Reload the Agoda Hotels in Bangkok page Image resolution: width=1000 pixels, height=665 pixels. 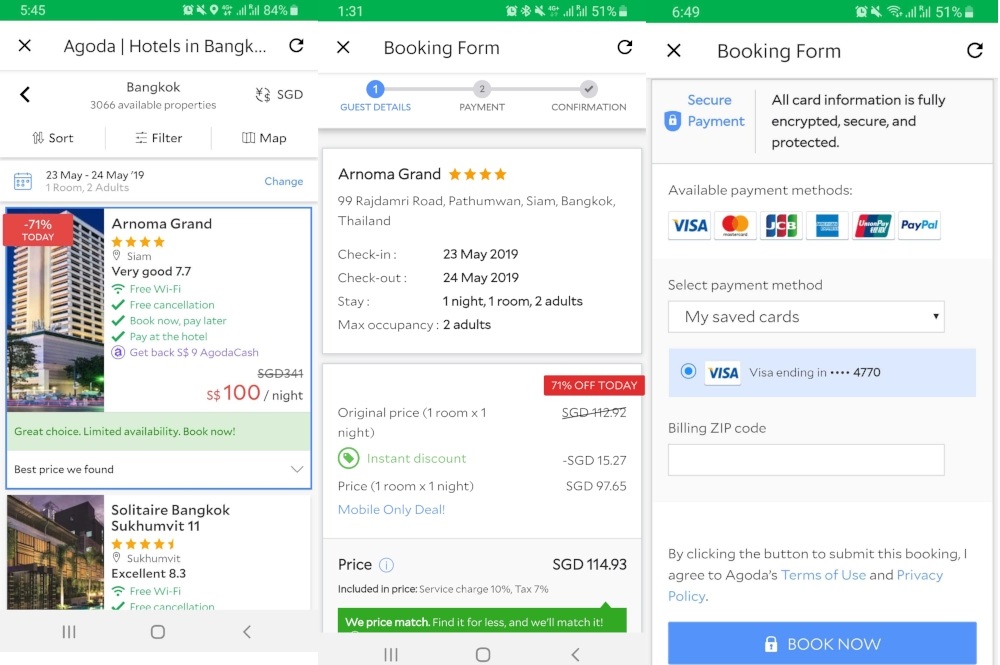click(x=296, y=45)
